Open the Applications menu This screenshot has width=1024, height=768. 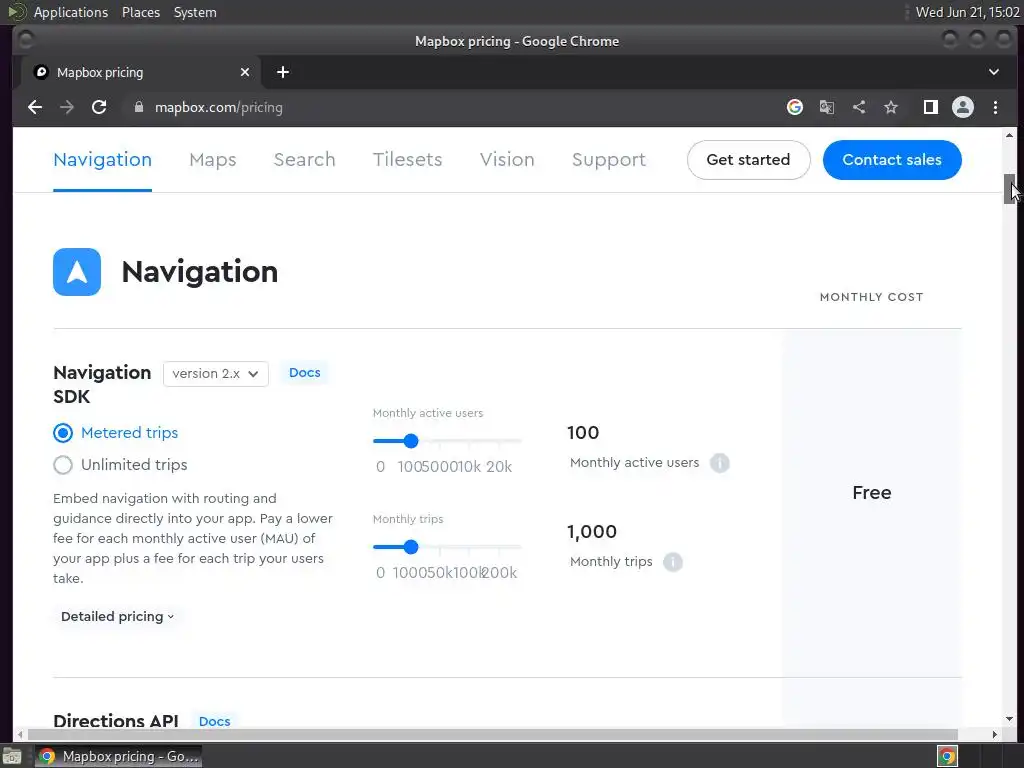pos(71,12)
